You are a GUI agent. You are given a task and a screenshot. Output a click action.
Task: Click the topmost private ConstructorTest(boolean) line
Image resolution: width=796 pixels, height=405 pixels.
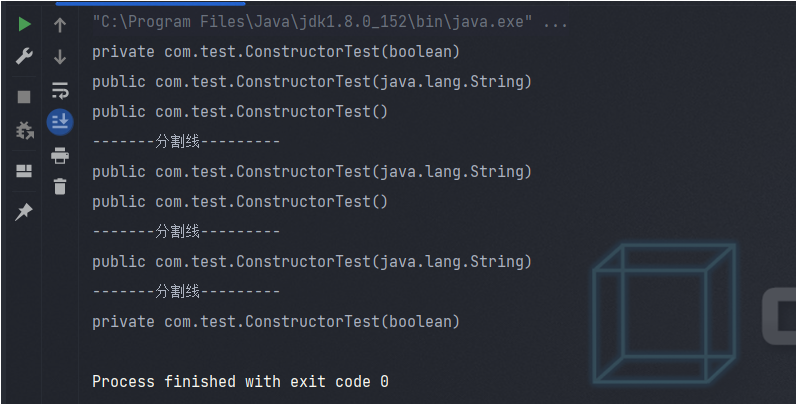[x=275, y=51]
